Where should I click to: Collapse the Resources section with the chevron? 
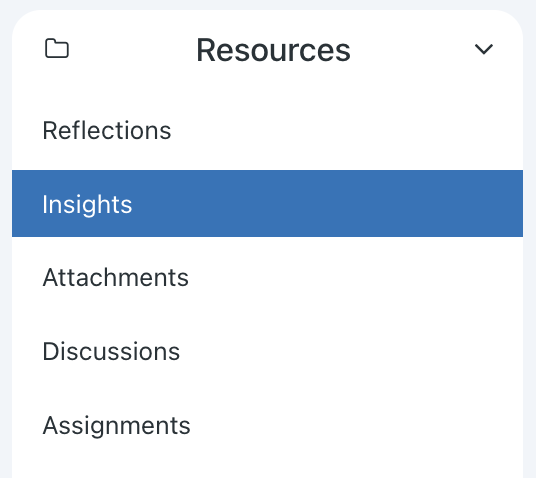pyautogui.click(x=484, y=49)
